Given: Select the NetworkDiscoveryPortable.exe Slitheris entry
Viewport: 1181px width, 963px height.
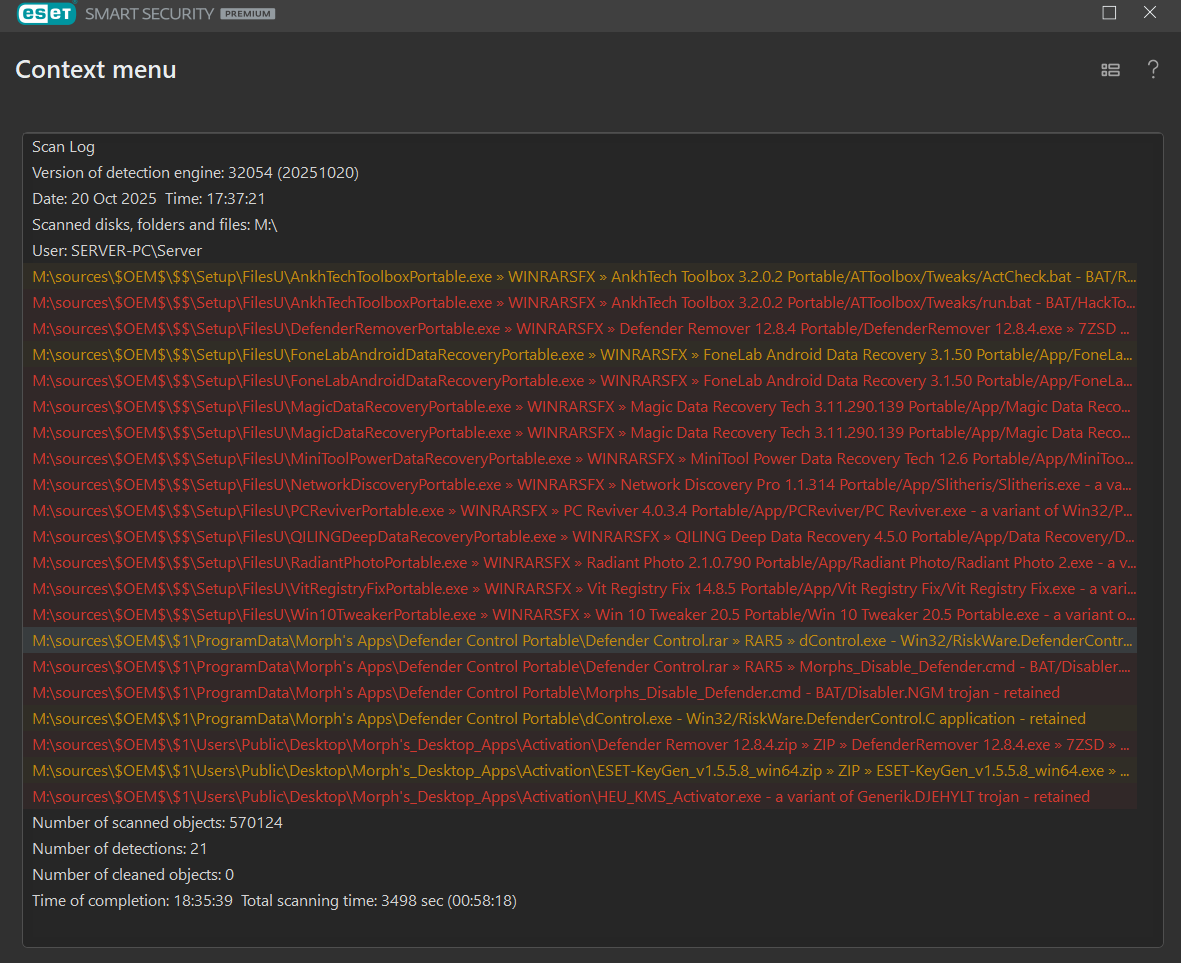Looking at the screenshot, I should [x=583, y=484].
